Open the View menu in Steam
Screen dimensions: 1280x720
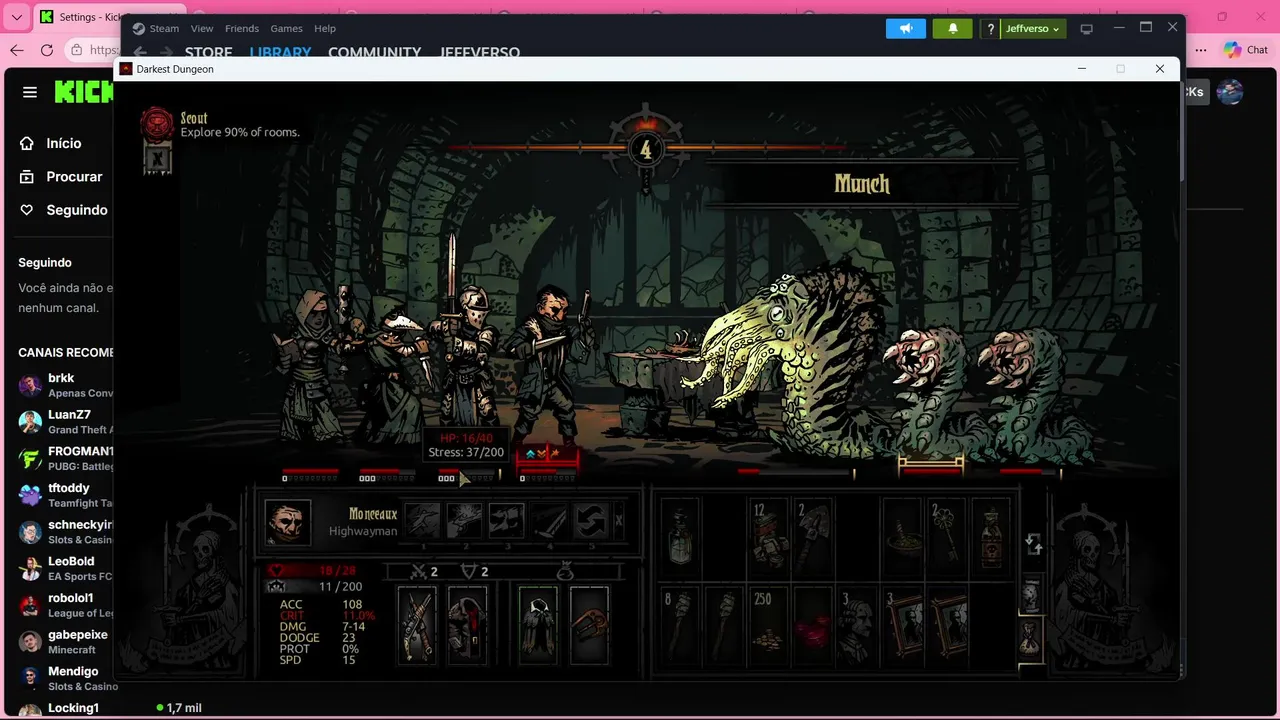(x=202, y=28)
